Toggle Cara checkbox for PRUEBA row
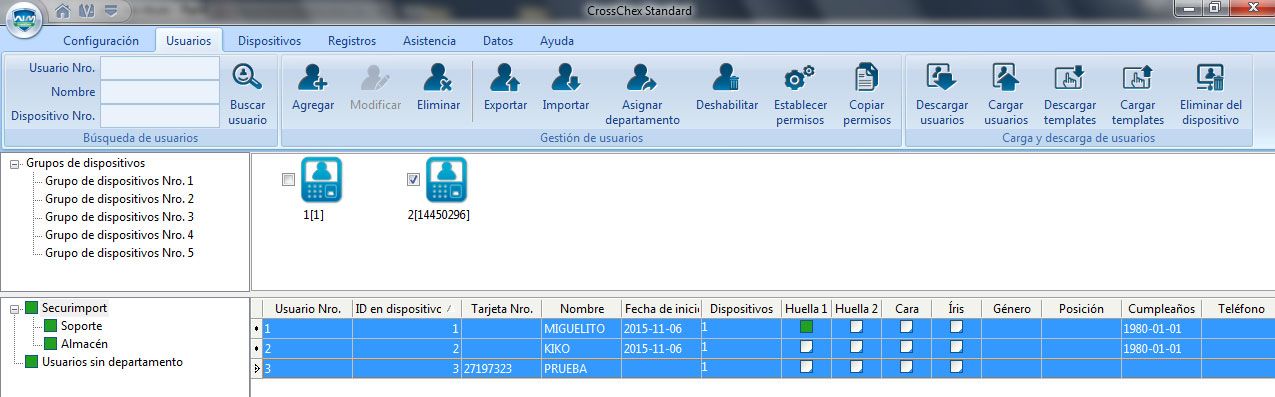 pyautogui.click(x=906, y=367)
